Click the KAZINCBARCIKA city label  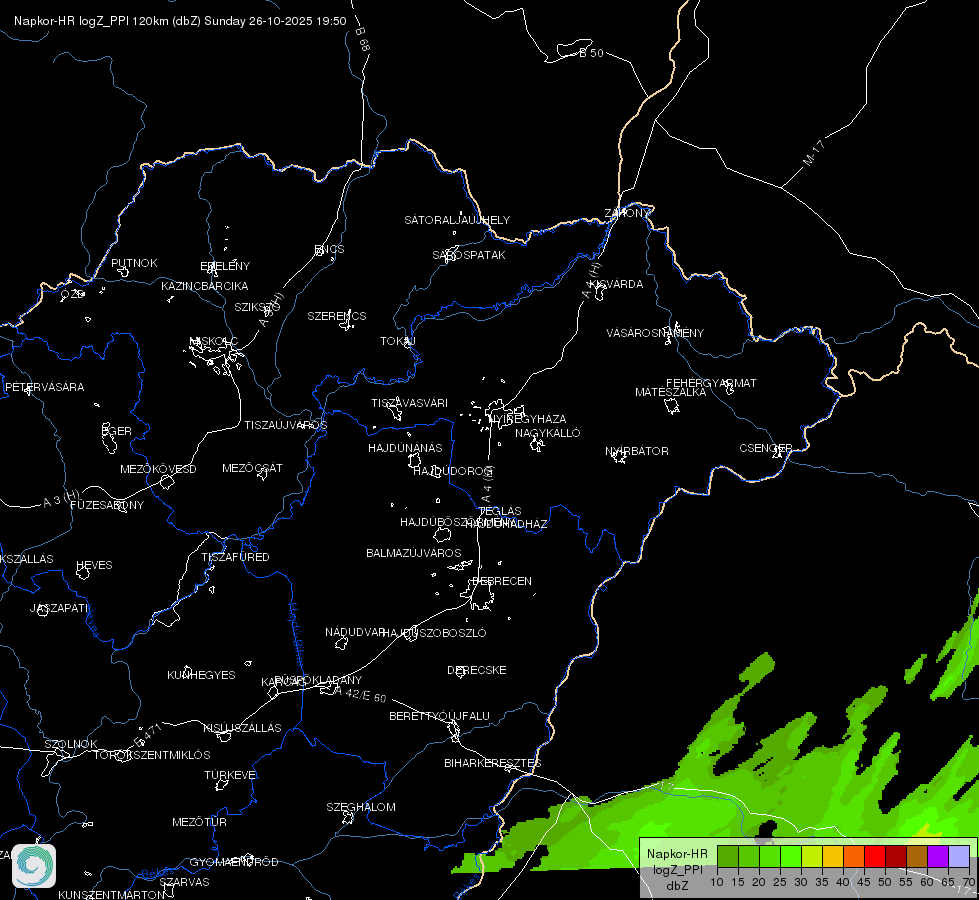pyautogui.click(x=205, y=286)
